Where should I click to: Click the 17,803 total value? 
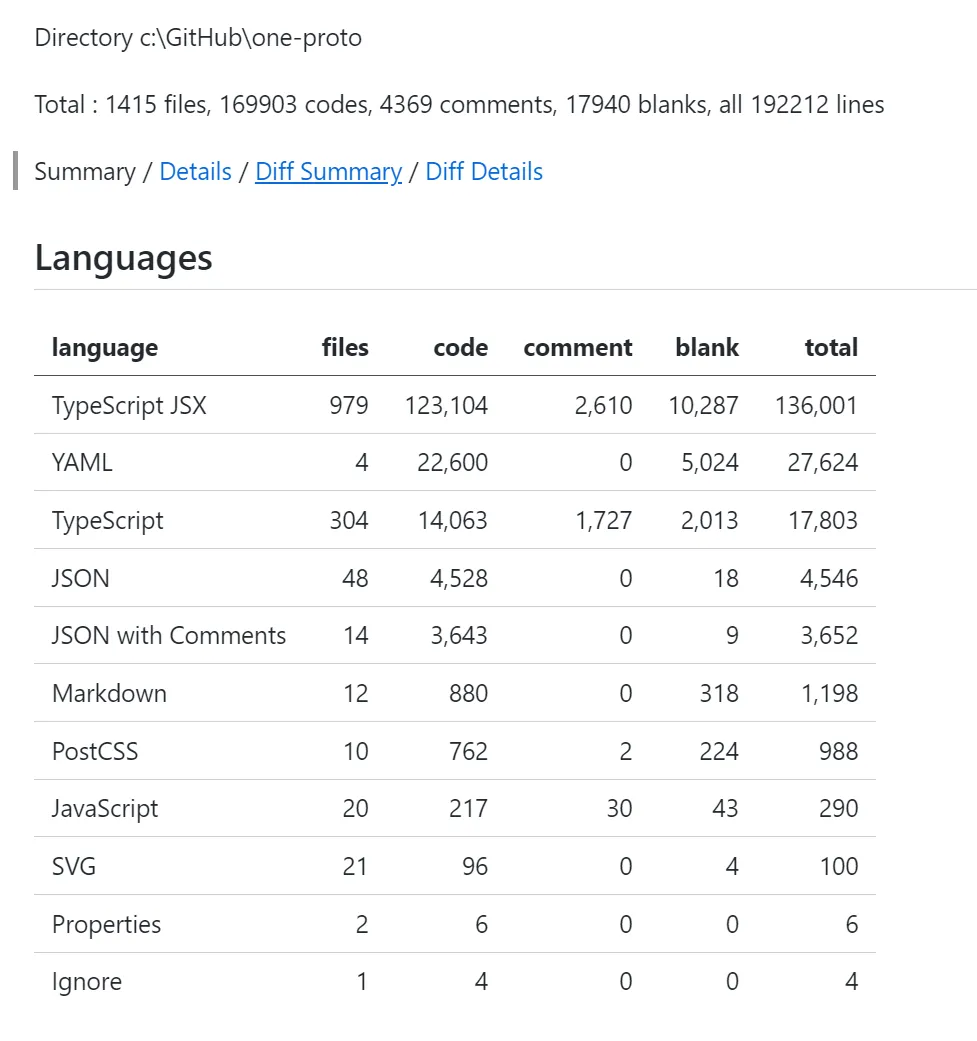click(823, 520)
